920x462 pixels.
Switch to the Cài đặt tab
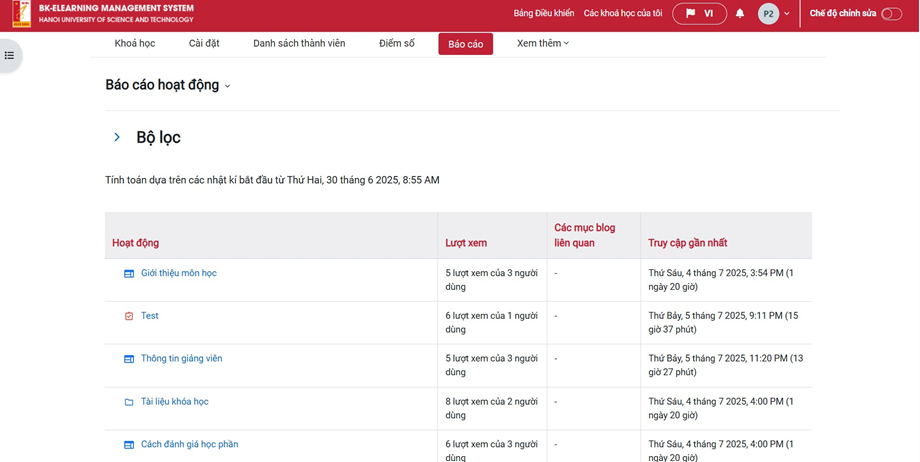click(x=204, y=43)
